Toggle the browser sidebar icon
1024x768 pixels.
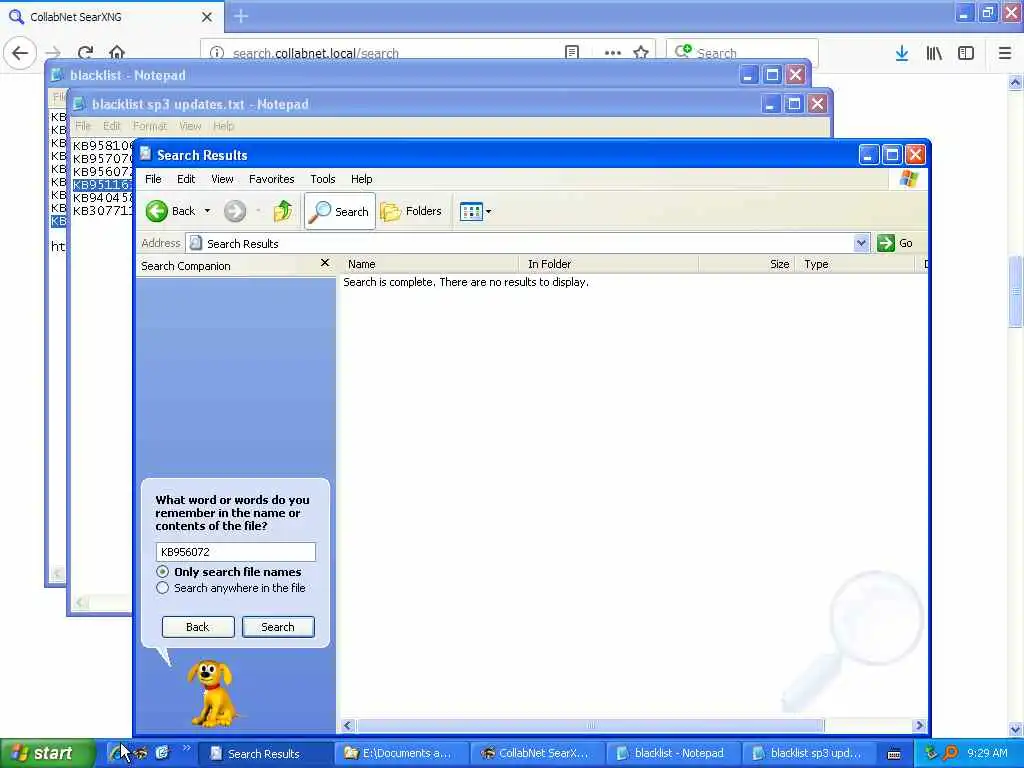click(x=966, y=53)
